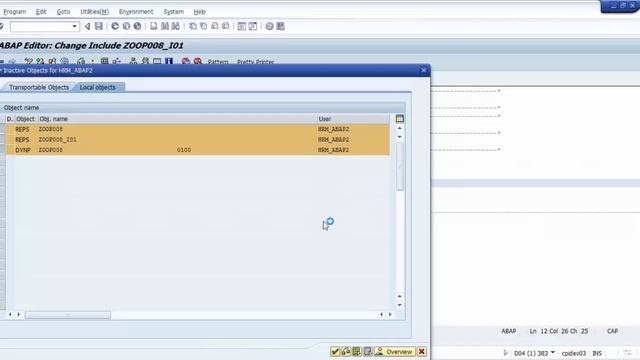Click the cpidev03 server name in status bar
Viewport: 640px width, 360px height.
573,353
